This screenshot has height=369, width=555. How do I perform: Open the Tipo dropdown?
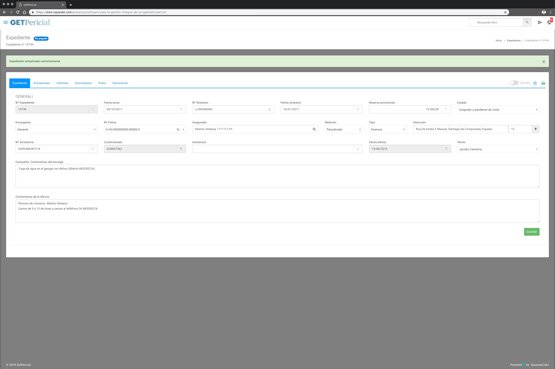[x=388, y=129]
